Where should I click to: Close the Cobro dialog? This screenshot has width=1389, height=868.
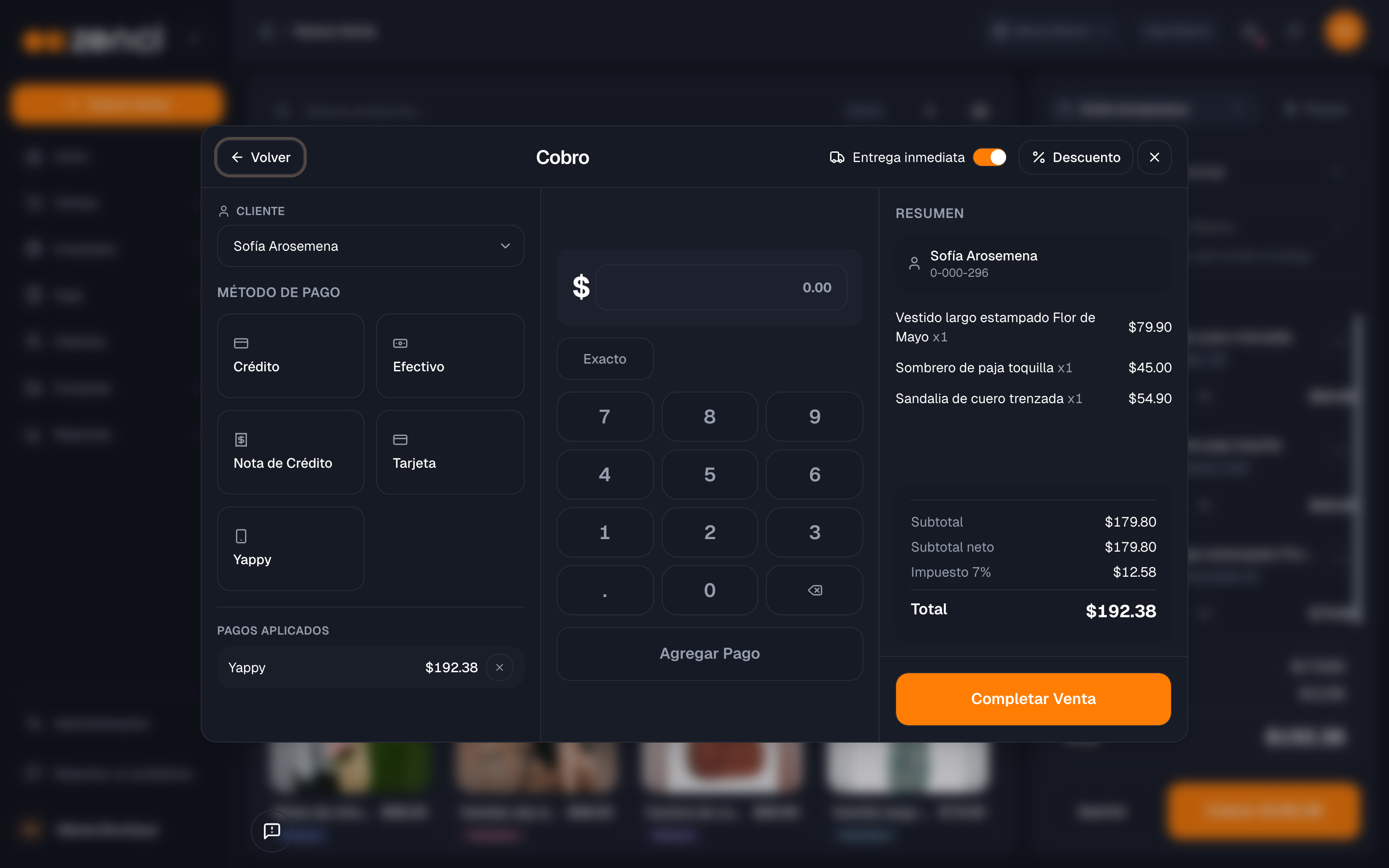pyautogui.click(x=1154, y=157)
